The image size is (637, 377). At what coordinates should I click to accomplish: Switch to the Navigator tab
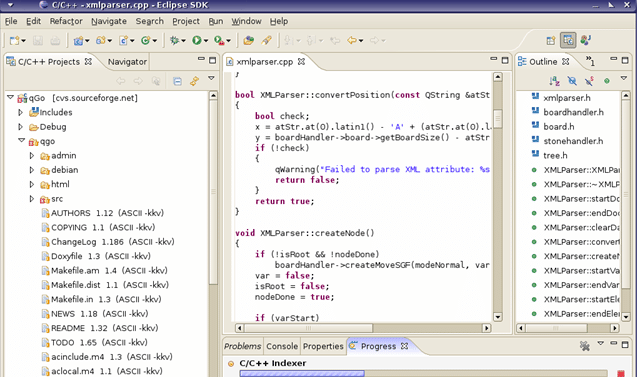[127, 62]
